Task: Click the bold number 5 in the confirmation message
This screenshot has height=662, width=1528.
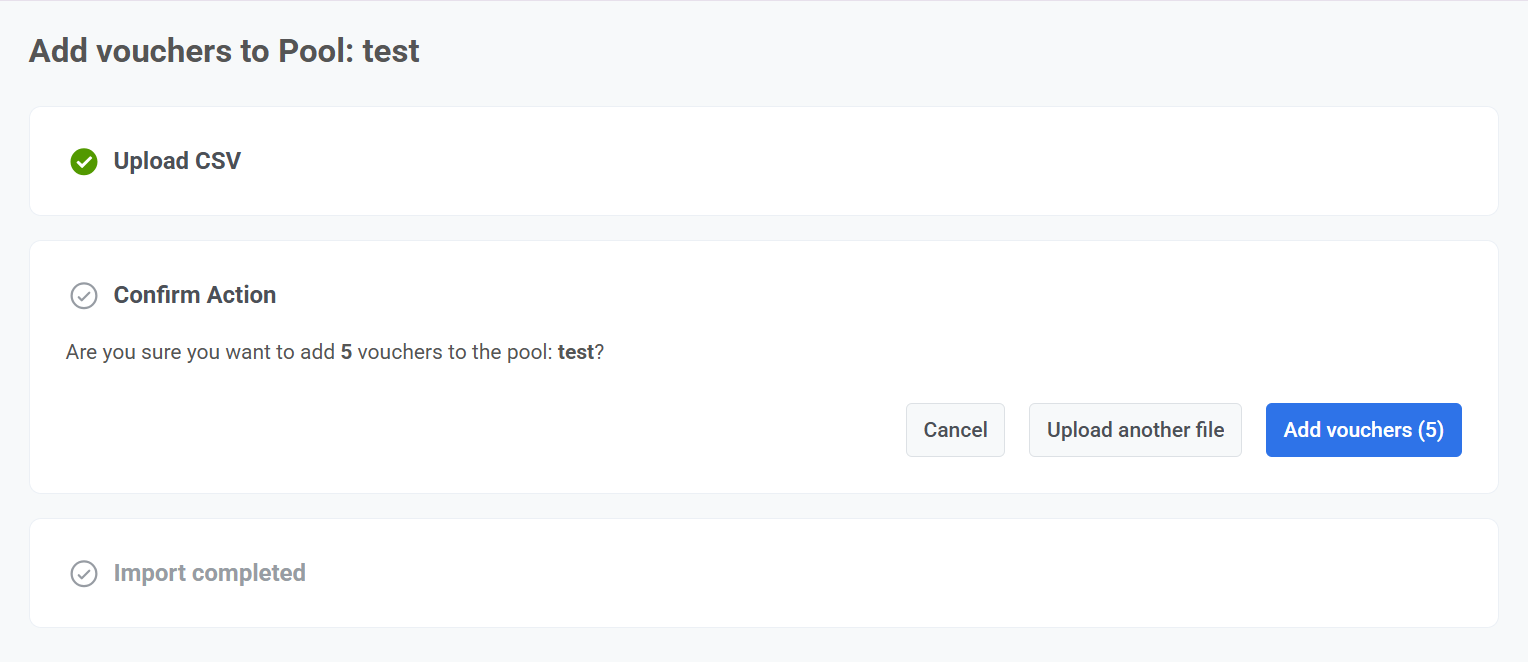Action: (346, 353)
